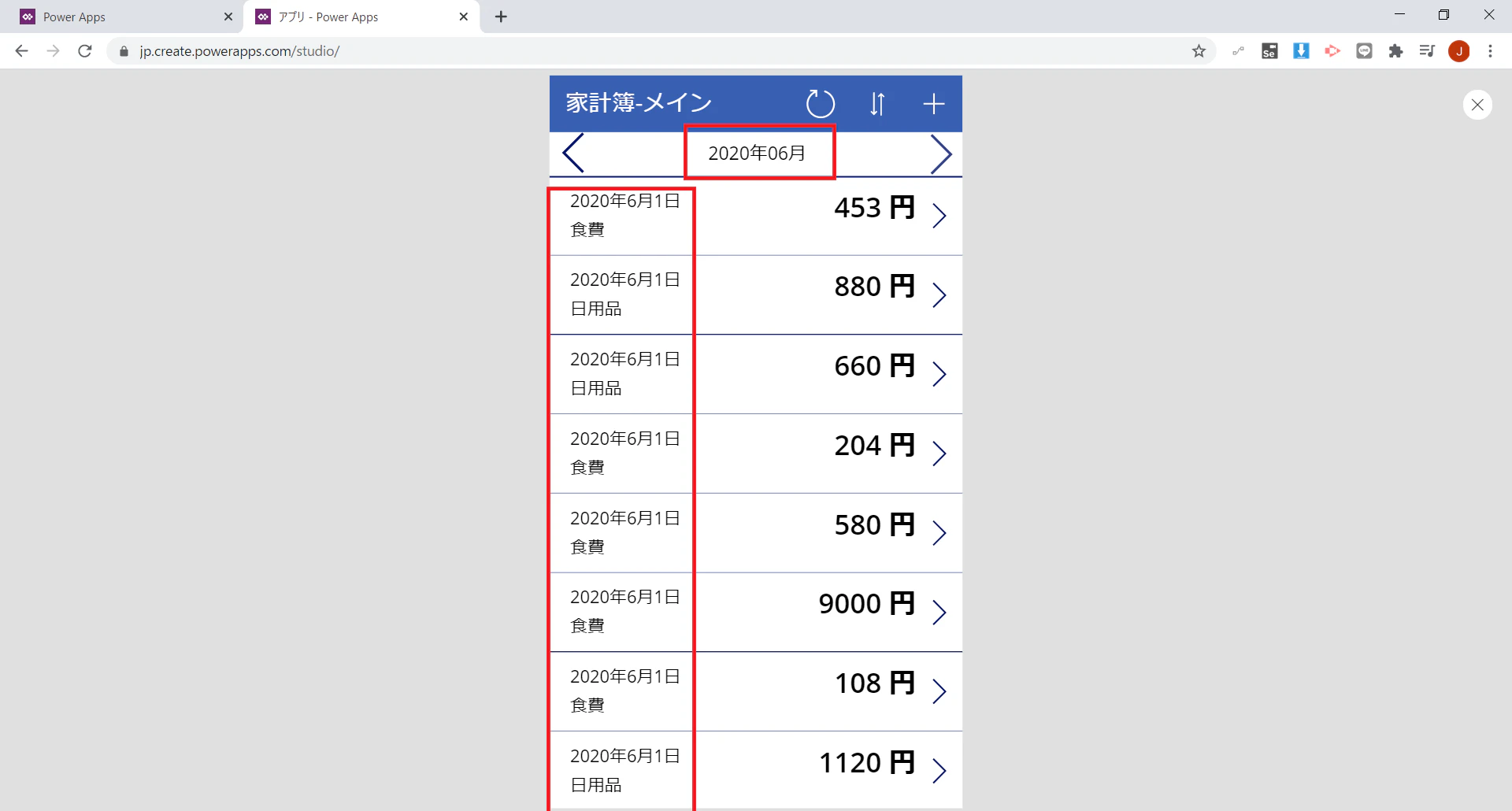Close the app preview with X button
The width and height of the screenshot is (1512, 811).
pyautogui.click(x=1477, y=105)
